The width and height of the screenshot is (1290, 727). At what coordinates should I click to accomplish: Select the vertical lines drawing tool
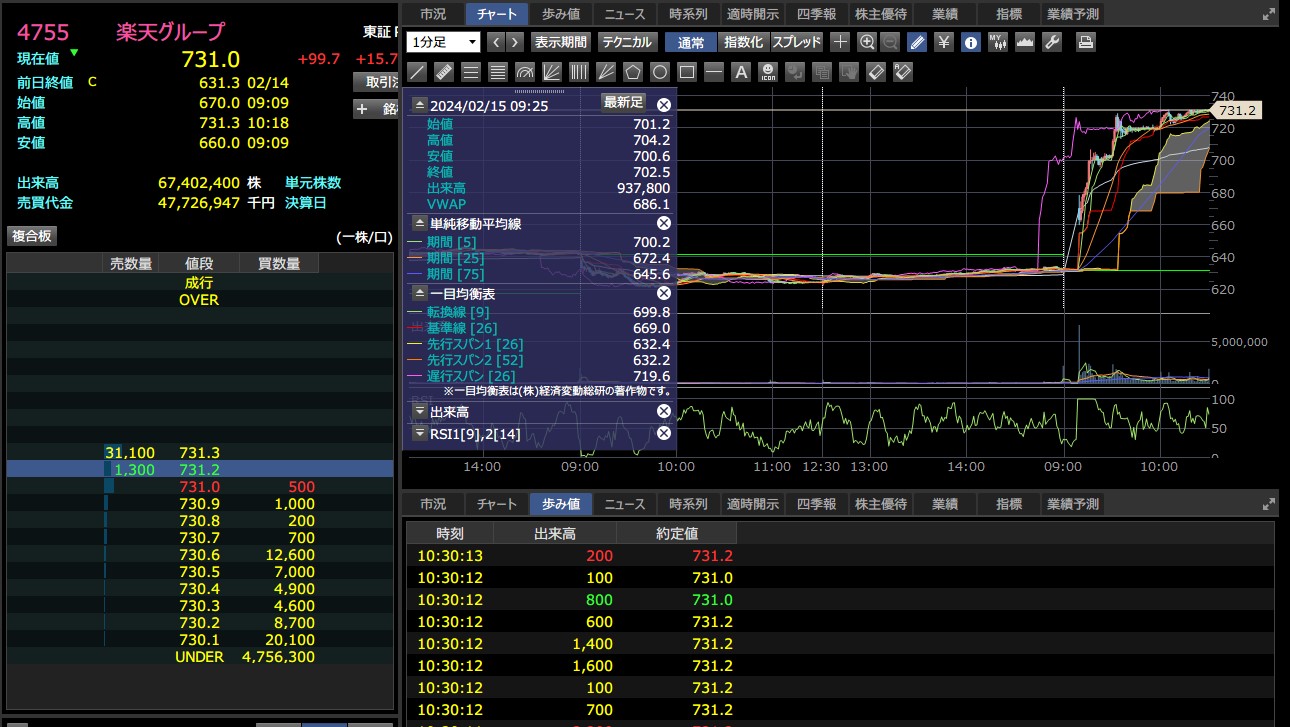pos(579,72)
